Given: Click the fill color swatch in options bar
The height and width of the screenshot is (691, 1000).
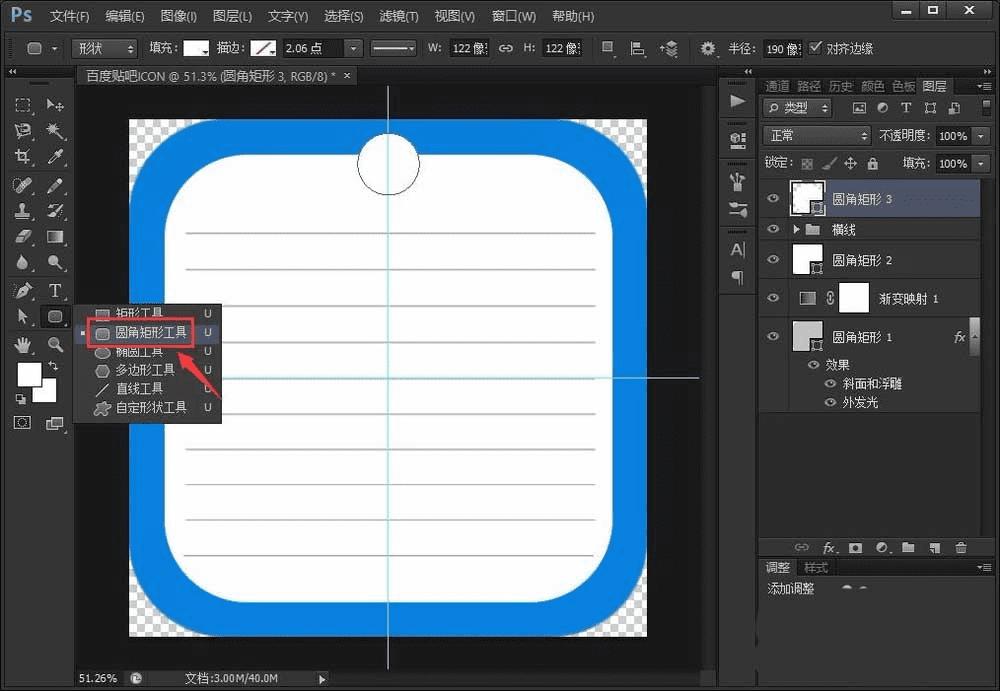Looking at the screenshot, I should click(196, 49).
